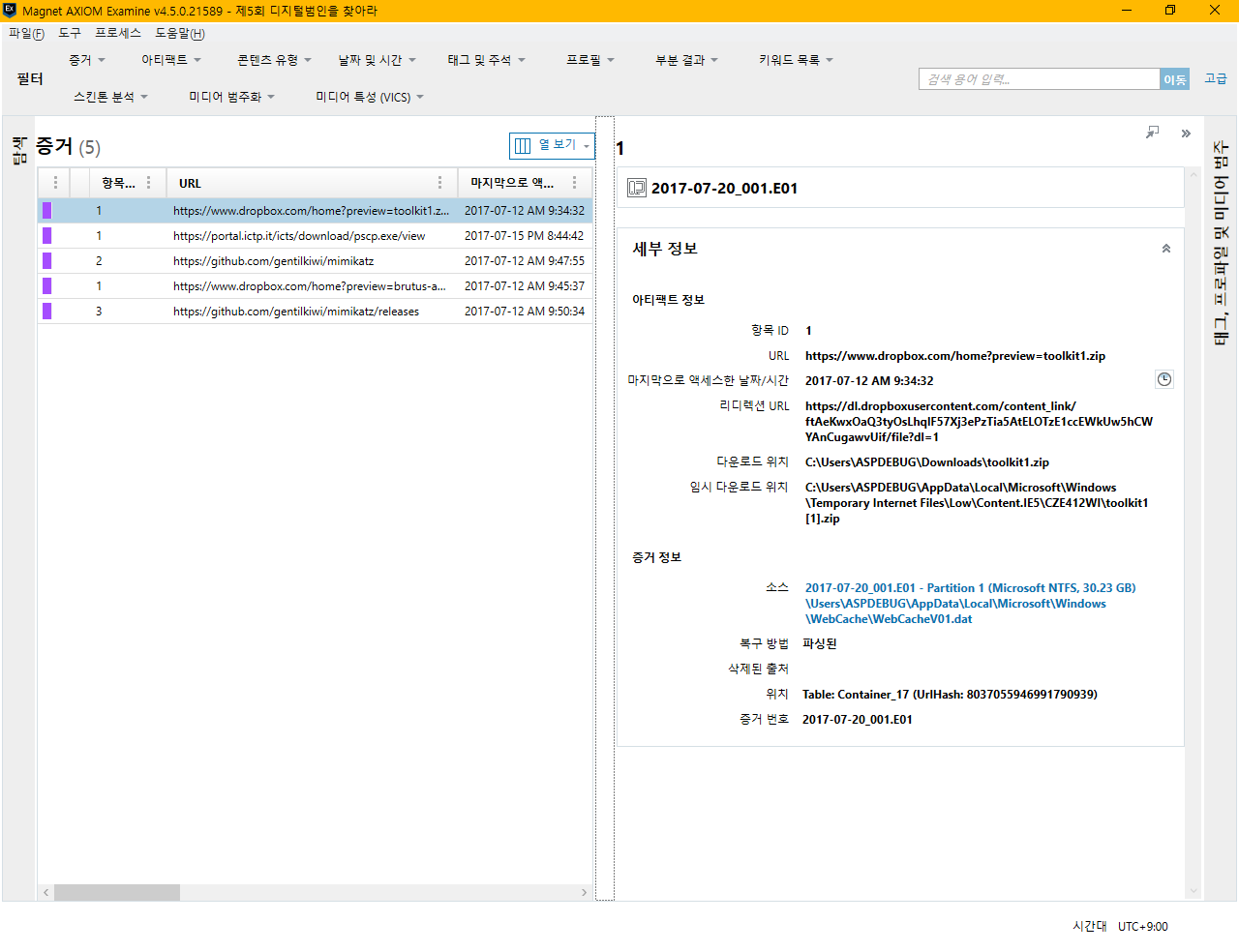Open the 키워드 목록 filter dropdown
This screenshot has width=1239, height=952.
click(796, 60)
